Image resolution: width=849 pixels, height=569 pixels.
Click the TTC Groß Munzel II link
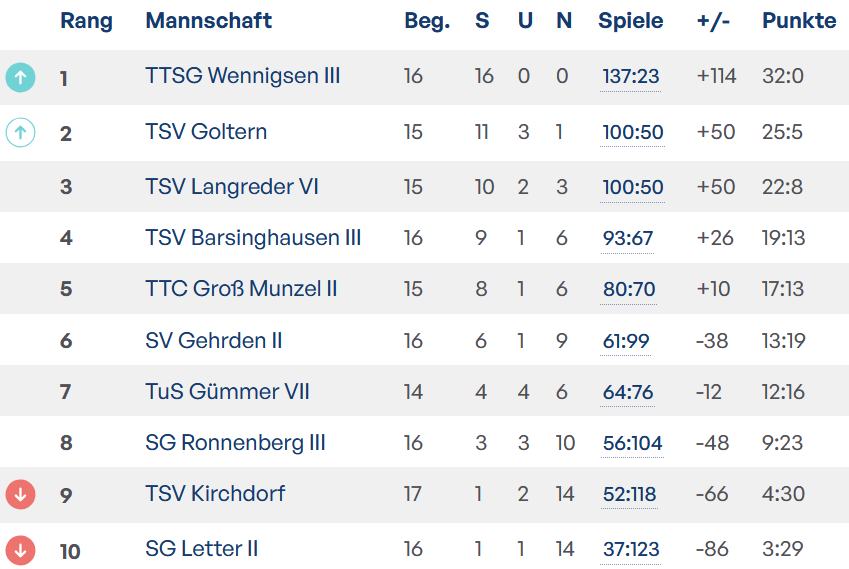pyautogui.click(x=241, y=289)
